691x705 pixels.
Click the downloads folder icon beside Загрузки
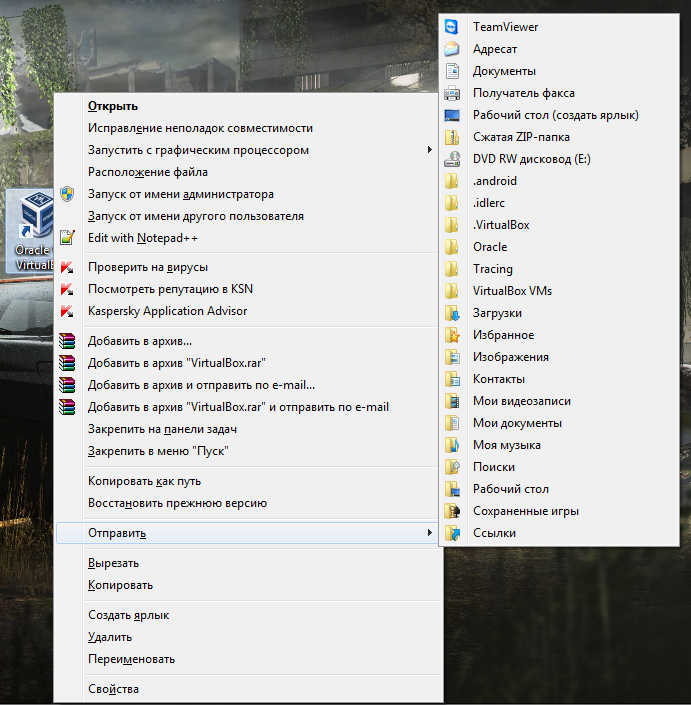tap(451, 313)
